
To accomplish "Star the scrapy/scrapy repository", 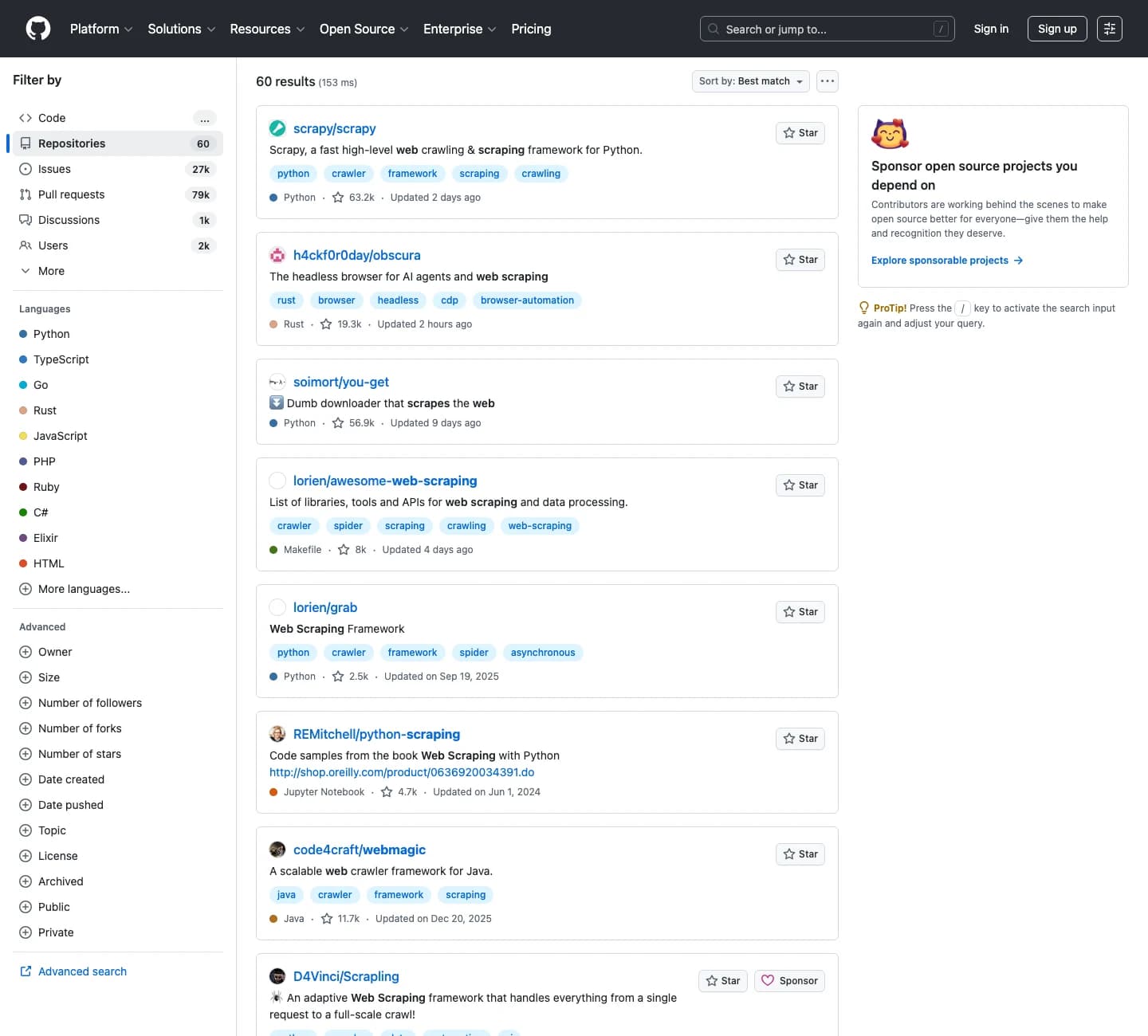I will [800, 133].
